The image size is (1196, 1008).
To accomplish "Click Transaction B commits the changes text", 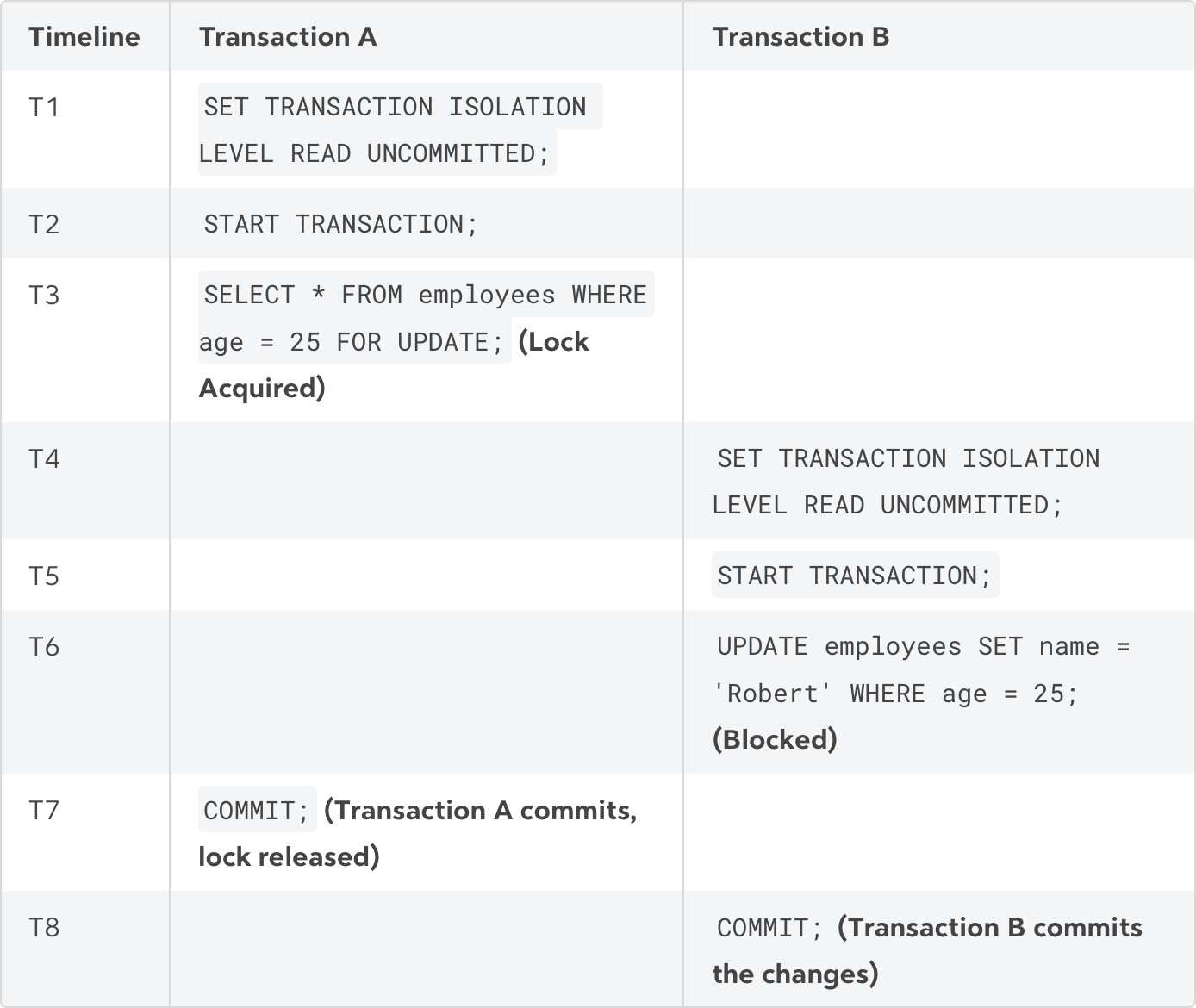I will (x=927, y=950).
